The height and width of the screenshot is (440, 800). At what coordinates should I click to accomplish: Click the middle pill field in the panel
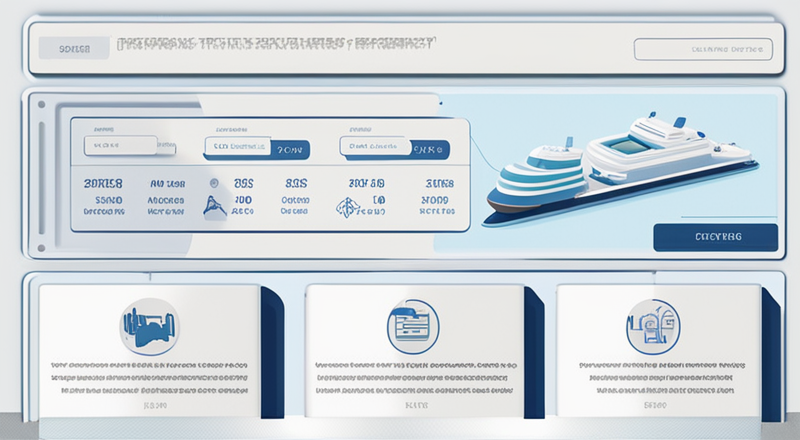238,146
